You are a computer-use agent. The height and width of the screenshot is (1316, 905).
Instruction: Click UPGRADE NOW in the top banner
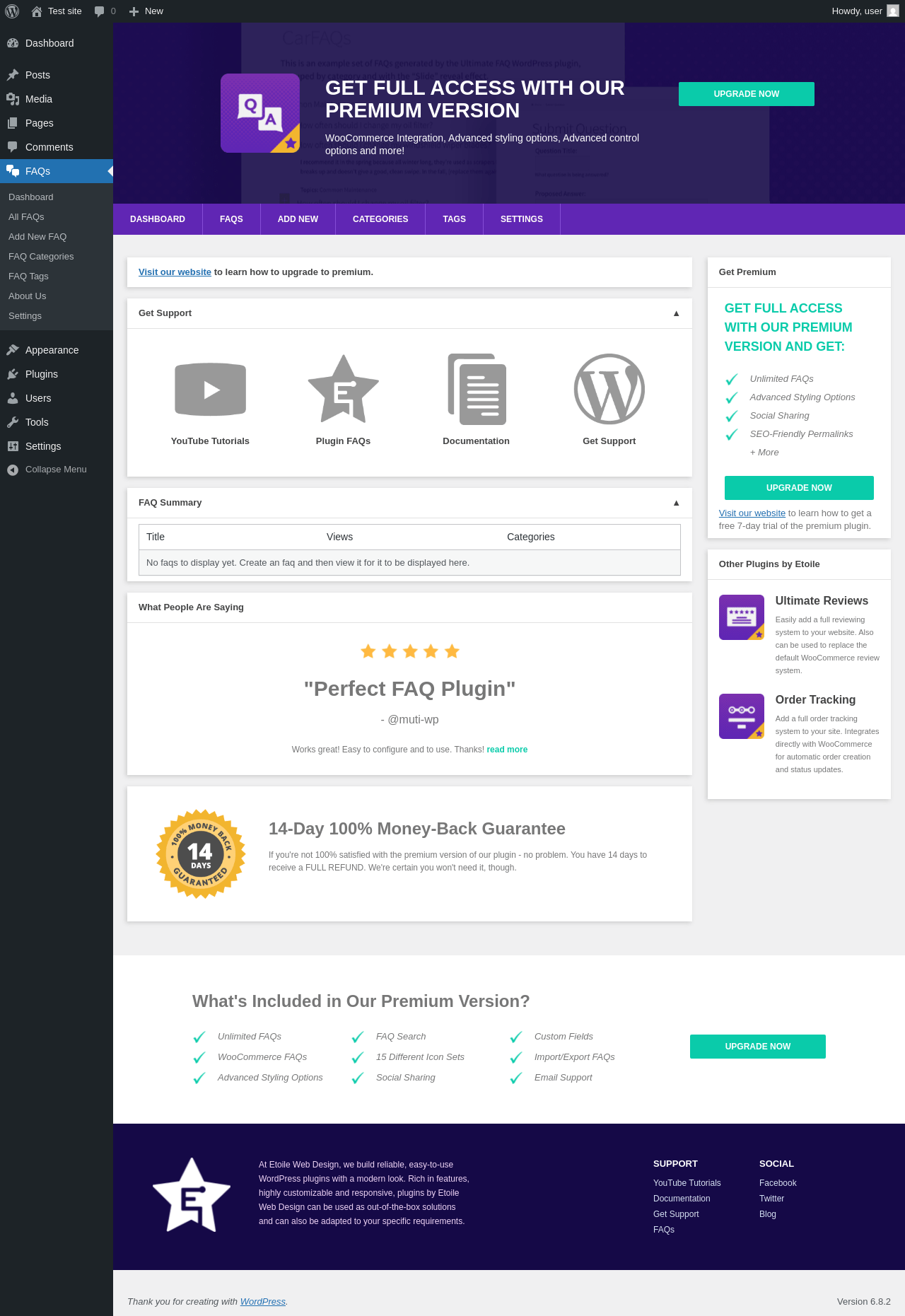tap(747, 94)
